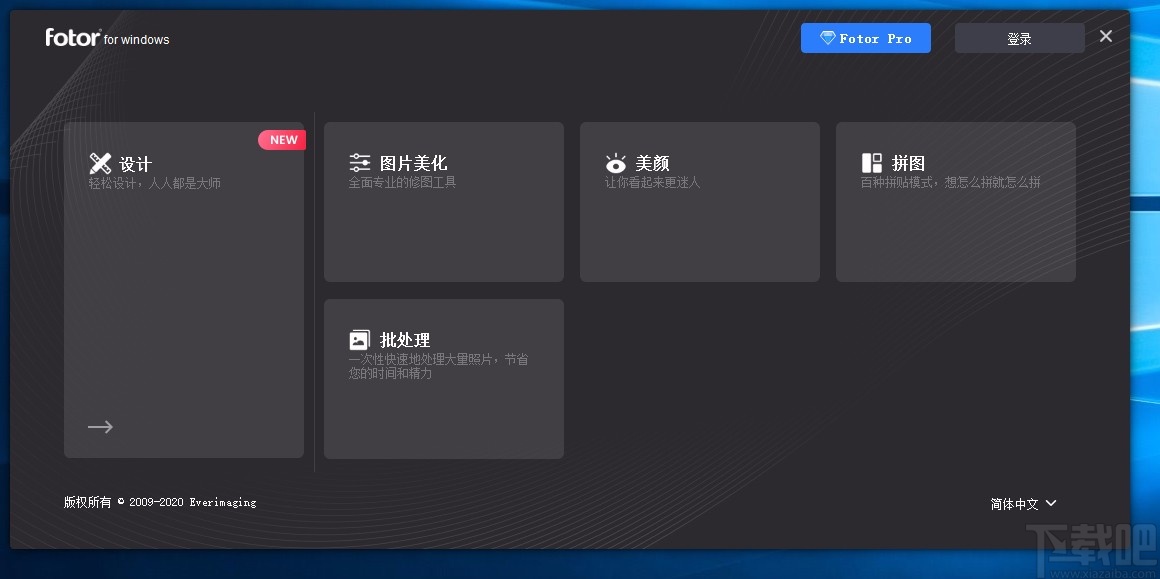Click the 版权所有 Everimaging copyright text
Image resolution: width=1160 pixels, height=579 pixels.
pos(160,501)
